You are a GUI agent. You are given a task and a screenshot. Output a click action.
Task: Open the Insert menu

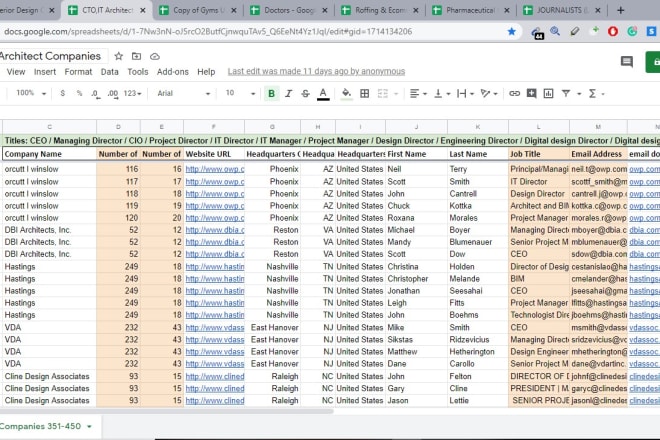click(x=45, y=72)
